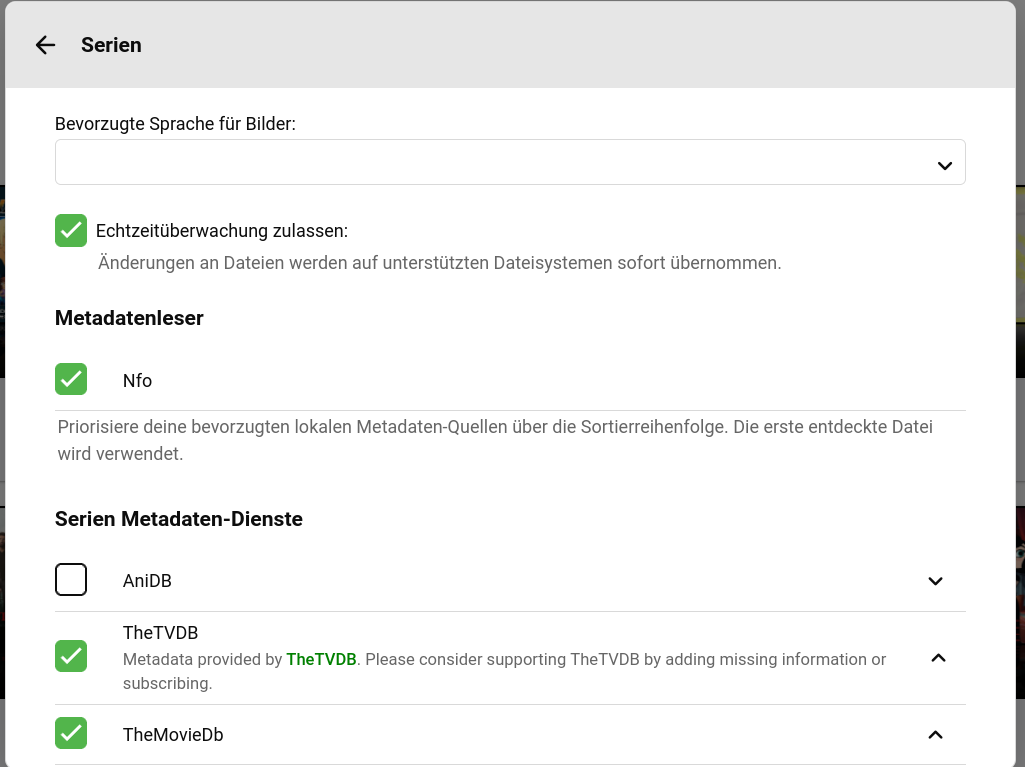Click the TheTVDB service name

(160, 633)
